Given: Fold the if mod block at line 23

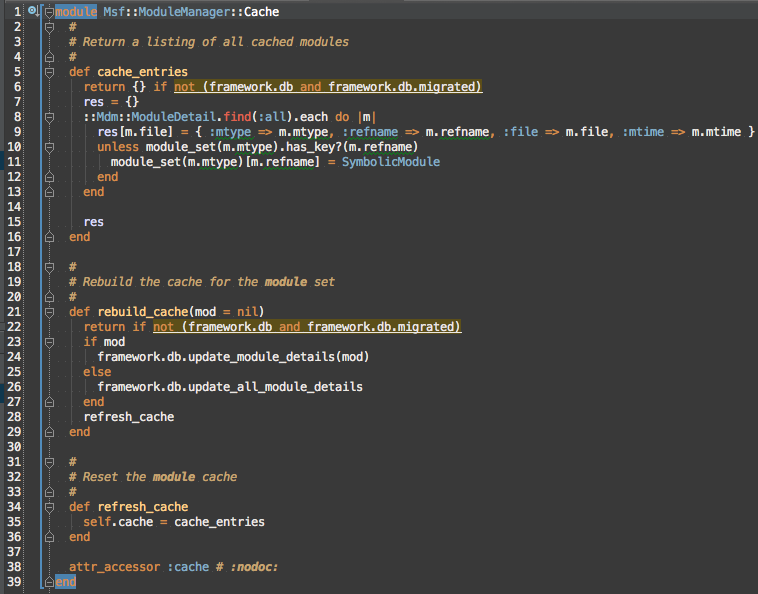Looking at the screenshot, I should pyautogui.click(x=49, y=342).
